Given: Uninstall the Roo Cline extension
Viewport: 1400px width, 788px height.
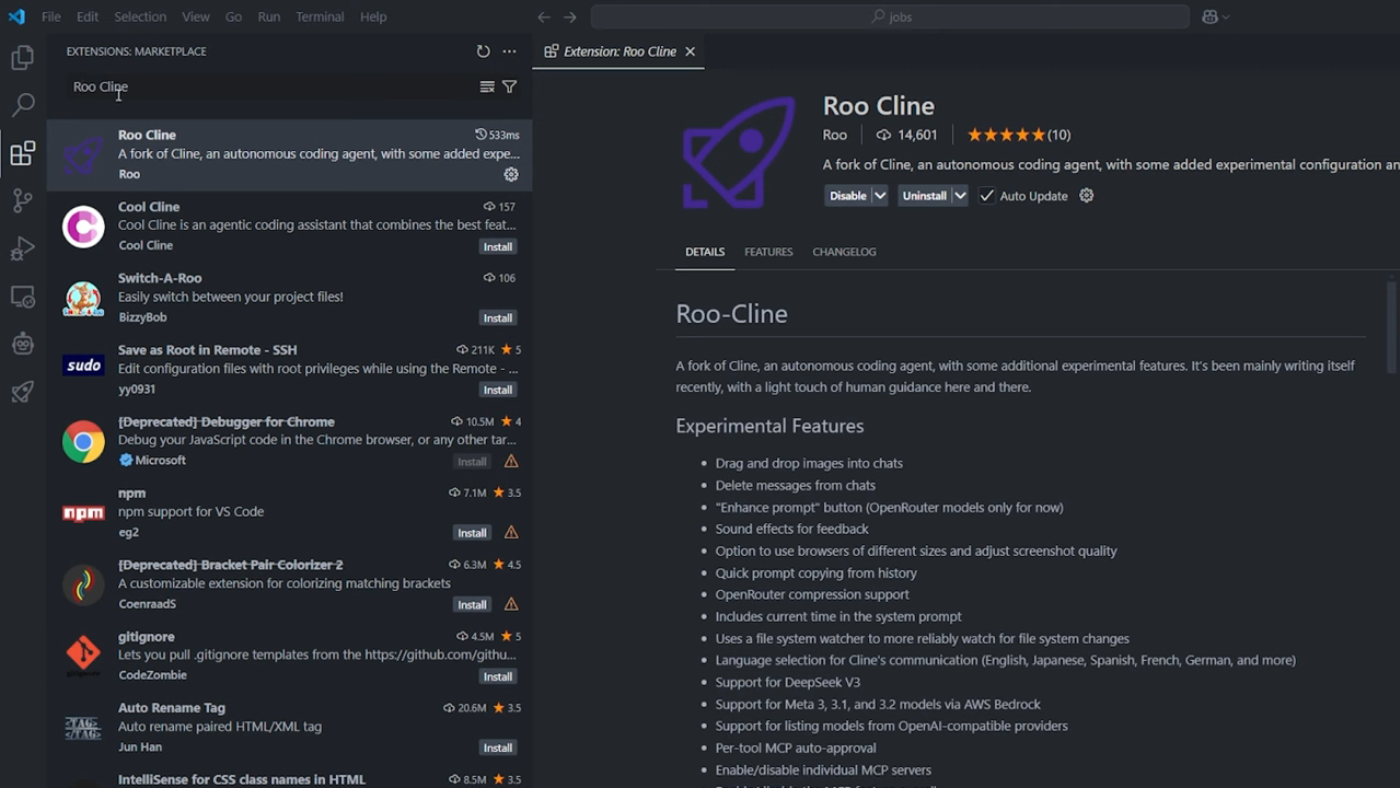Looking at the screenshot, I should point(924,196).
